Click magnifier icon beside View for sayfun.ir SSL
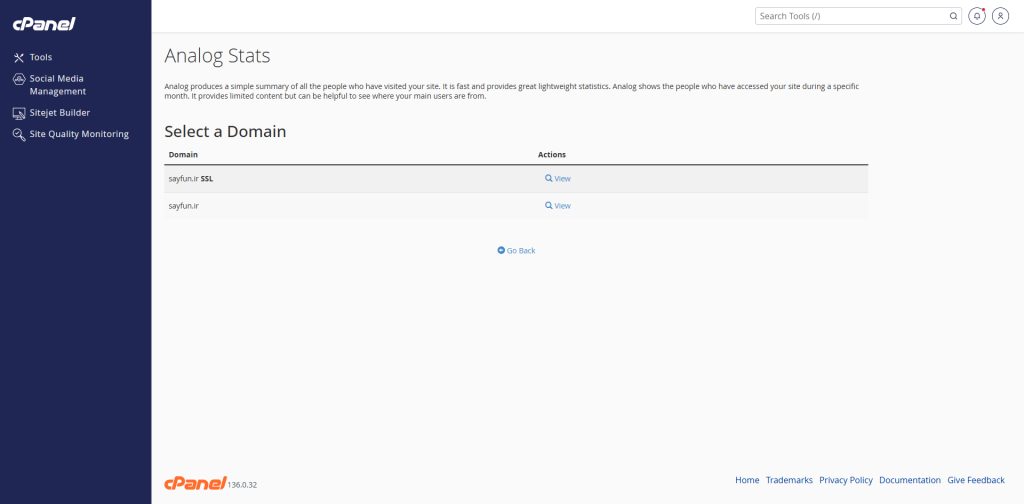 point(549,178)
